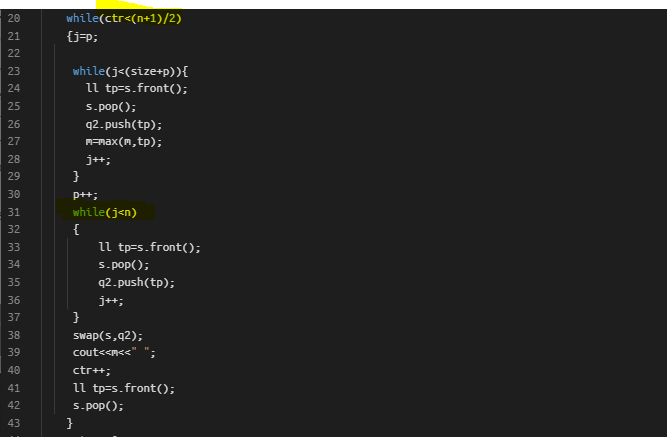Click q2.push(tp); on line 26

coord(124,124)
